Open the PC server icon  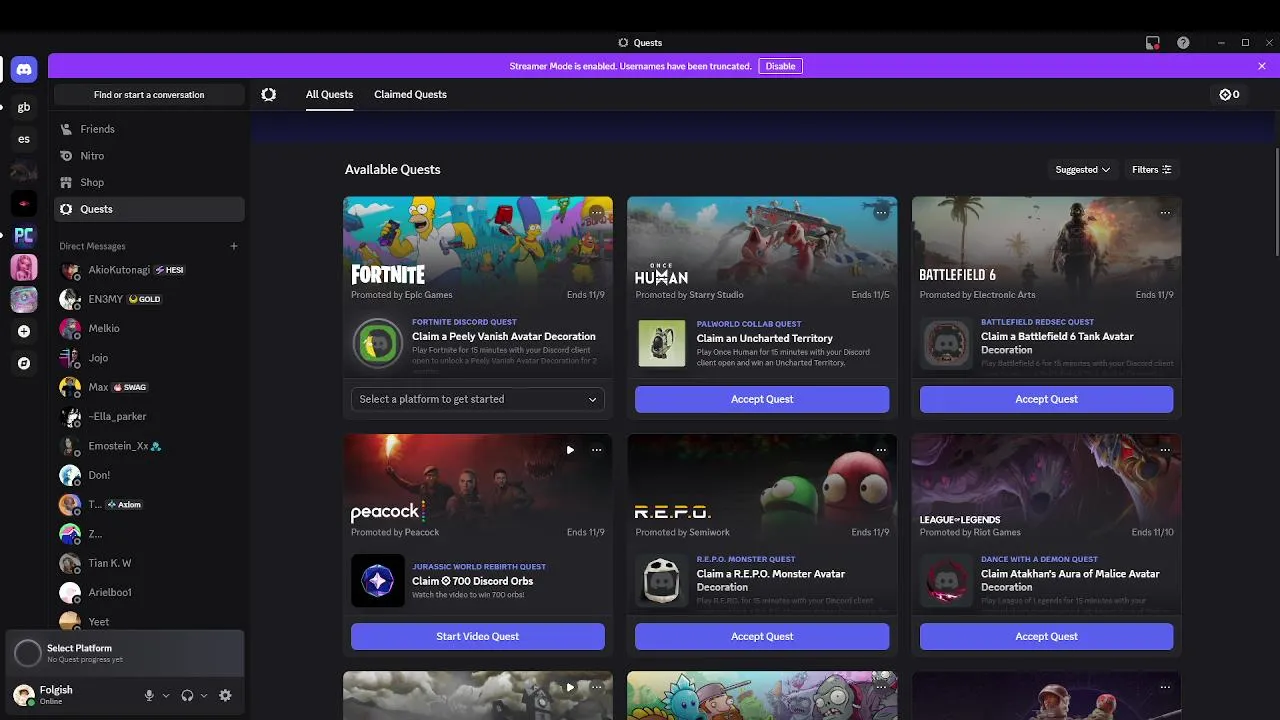(24, 236)
